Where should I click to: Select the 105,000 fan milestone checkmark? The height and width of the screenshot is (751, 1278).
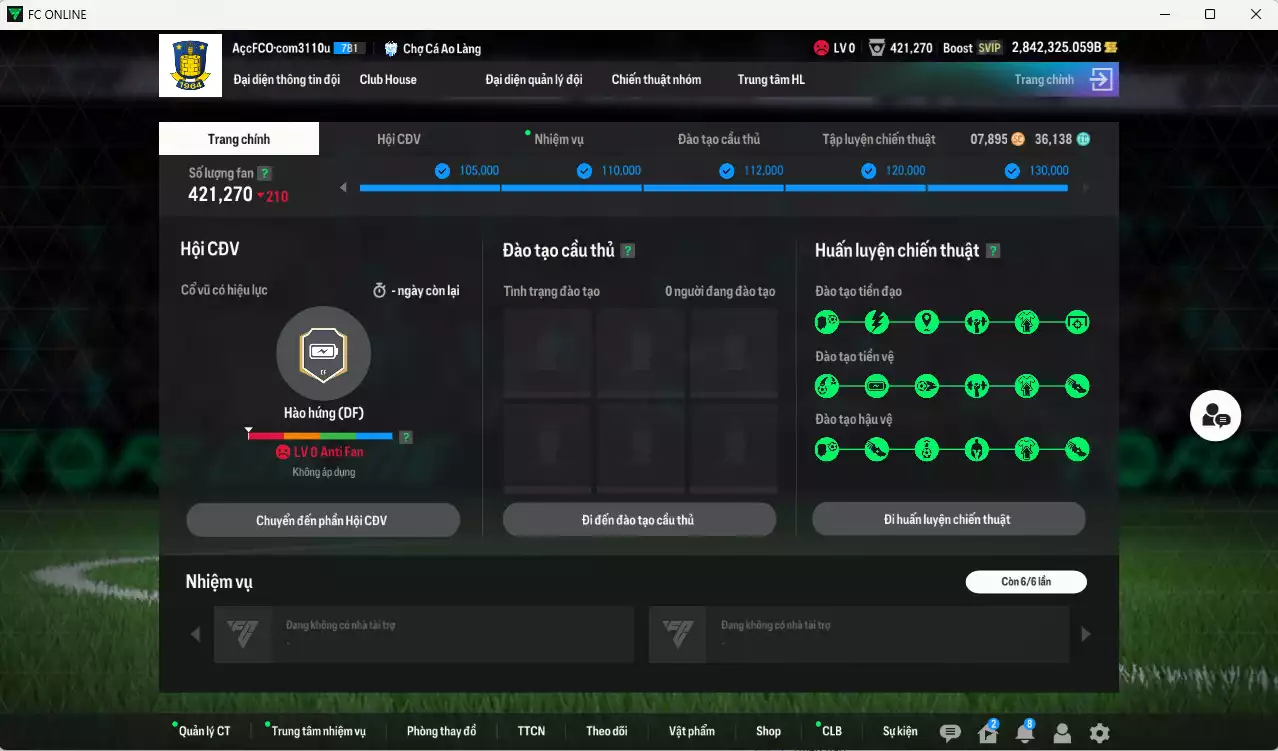[442, 171]
